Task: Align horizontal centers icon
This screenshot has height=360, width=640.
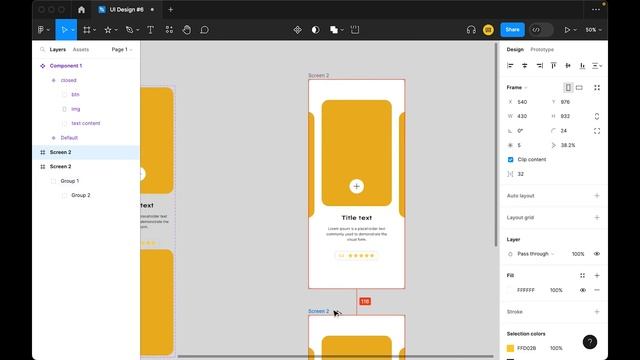Action: (x=524, y=66)
